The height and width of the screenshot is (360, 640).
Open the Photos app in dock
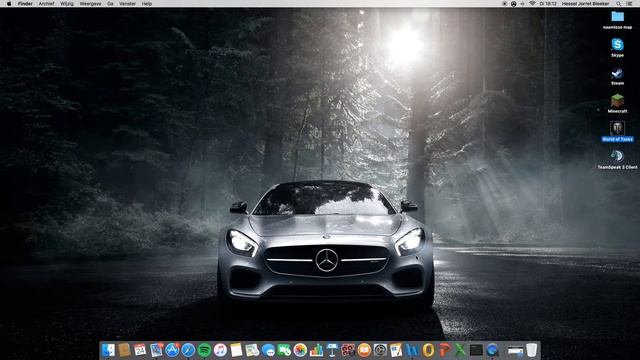click(300, 350)
